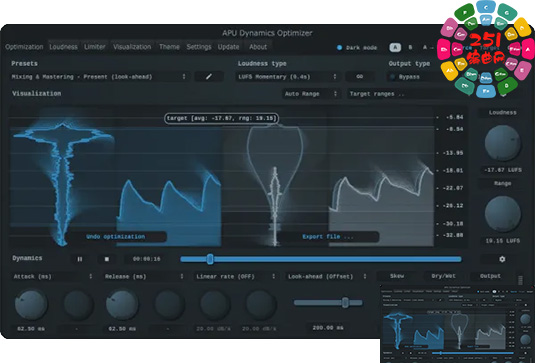Viewport: 535px width, 363px height.
Task: Click the second Linear rate knob
Action: click(x=261, y=305)
